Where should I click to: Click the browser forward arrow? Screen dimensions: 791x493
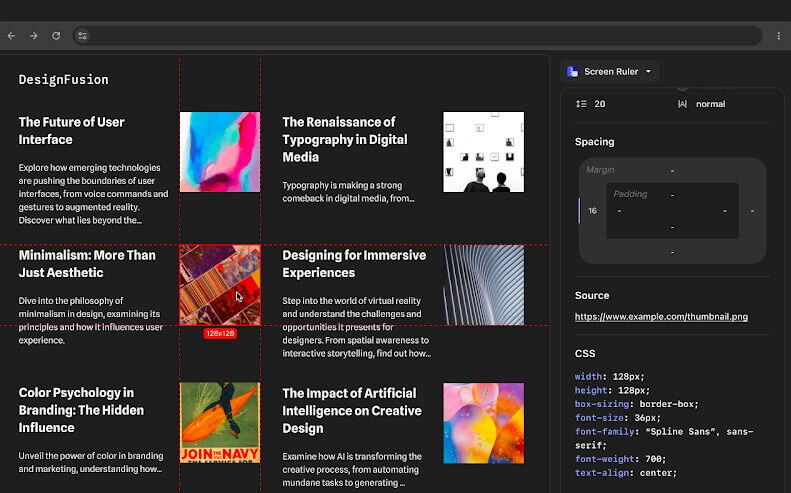pos(34,36)
